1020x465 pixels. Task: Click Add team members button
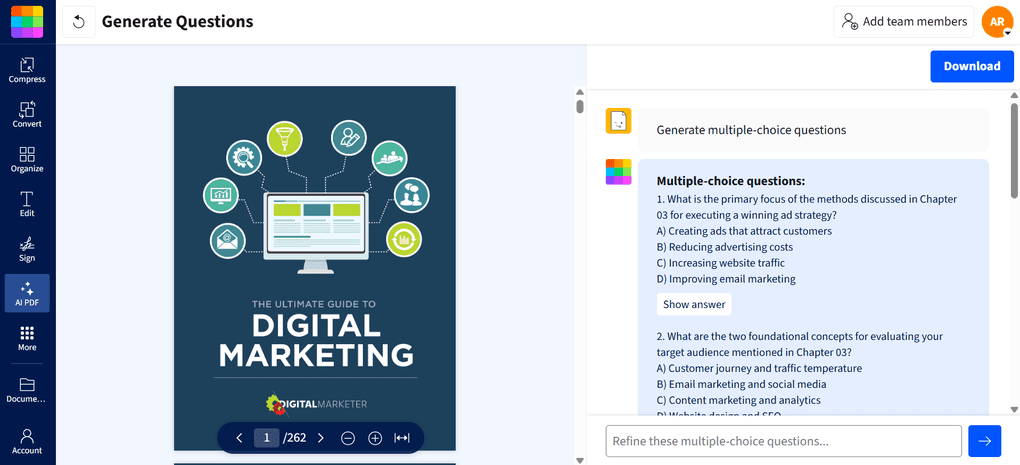click(904, 22)
